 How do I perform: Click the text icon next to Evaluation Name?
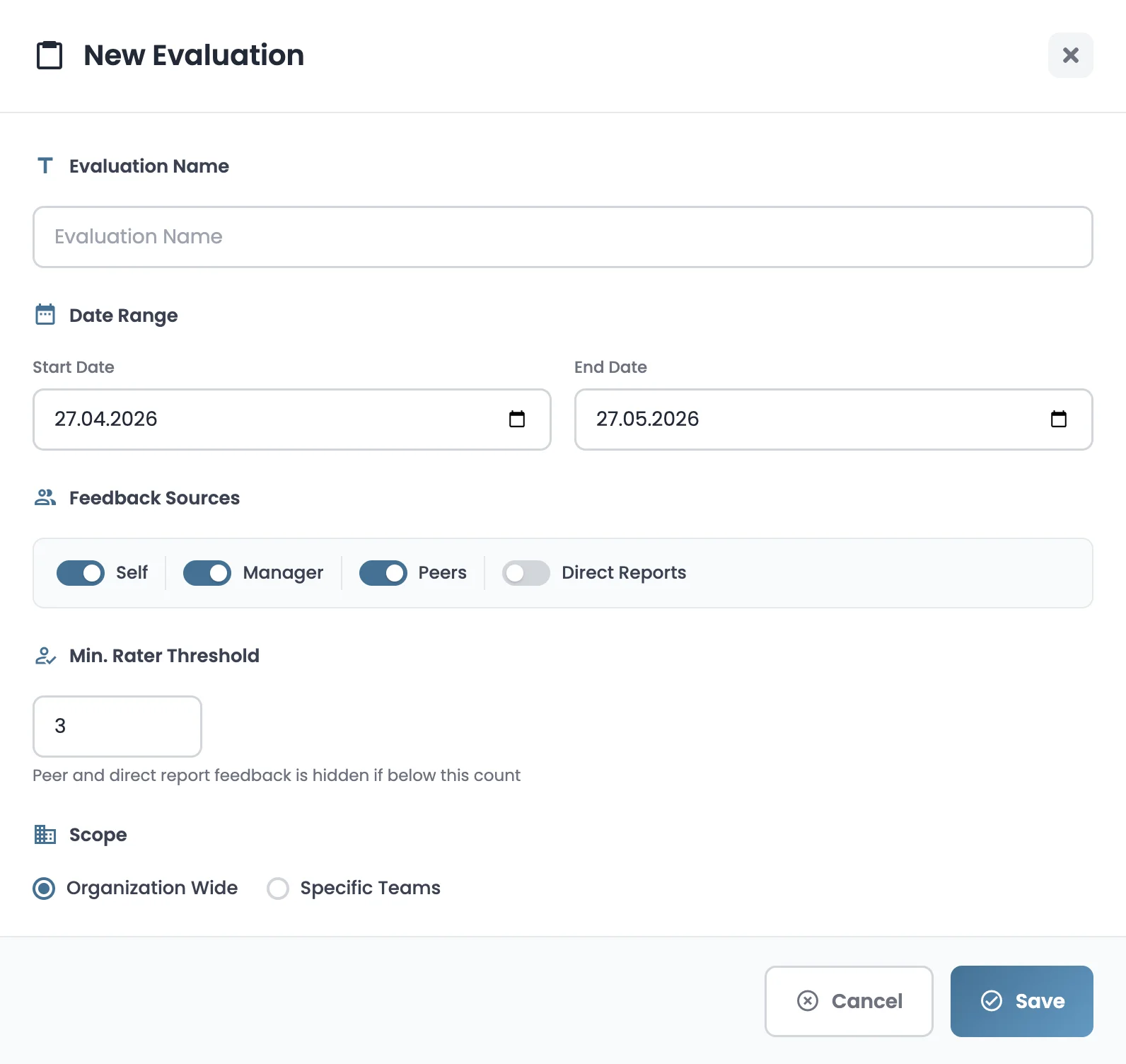pyautogui.click(x=45, y=166)
